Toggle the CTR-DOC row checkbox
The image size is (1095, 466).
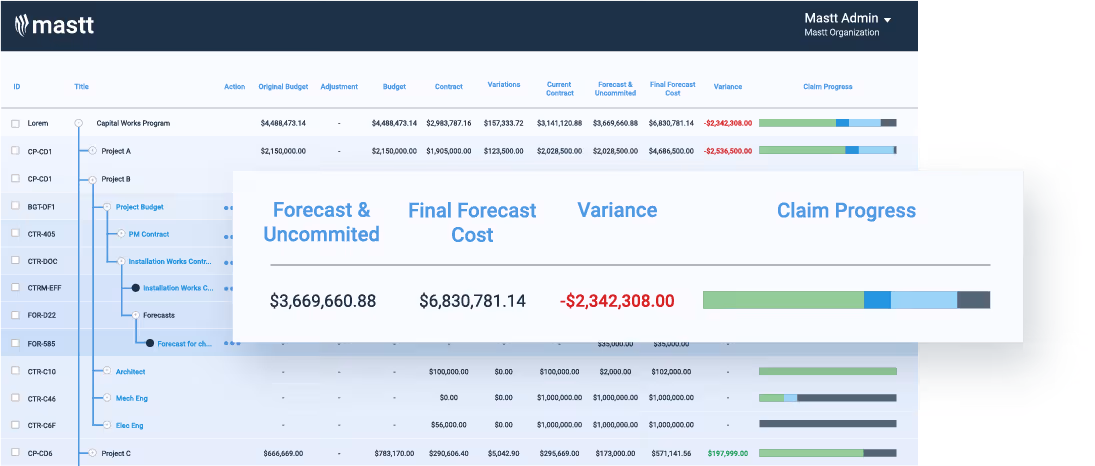(x=15, y=261)
